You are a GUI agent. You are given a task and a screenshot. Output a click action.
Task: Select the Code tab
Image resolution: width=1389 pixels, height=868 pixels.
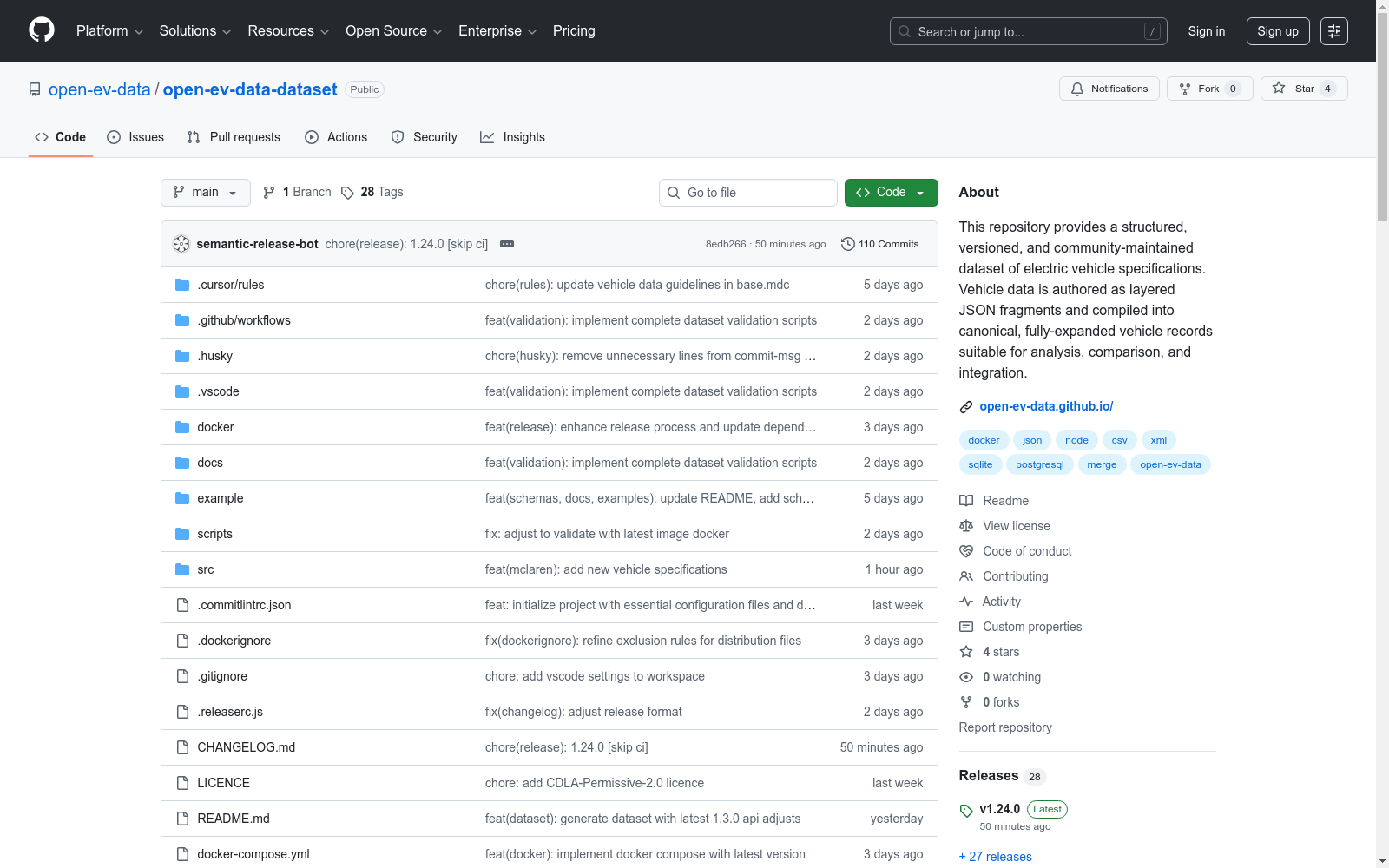click(61, 137)
